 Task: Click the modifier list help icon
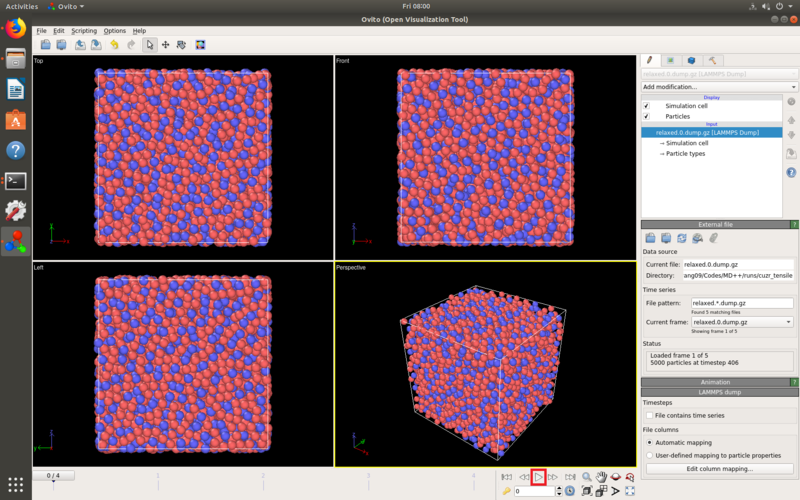[791, 172]
